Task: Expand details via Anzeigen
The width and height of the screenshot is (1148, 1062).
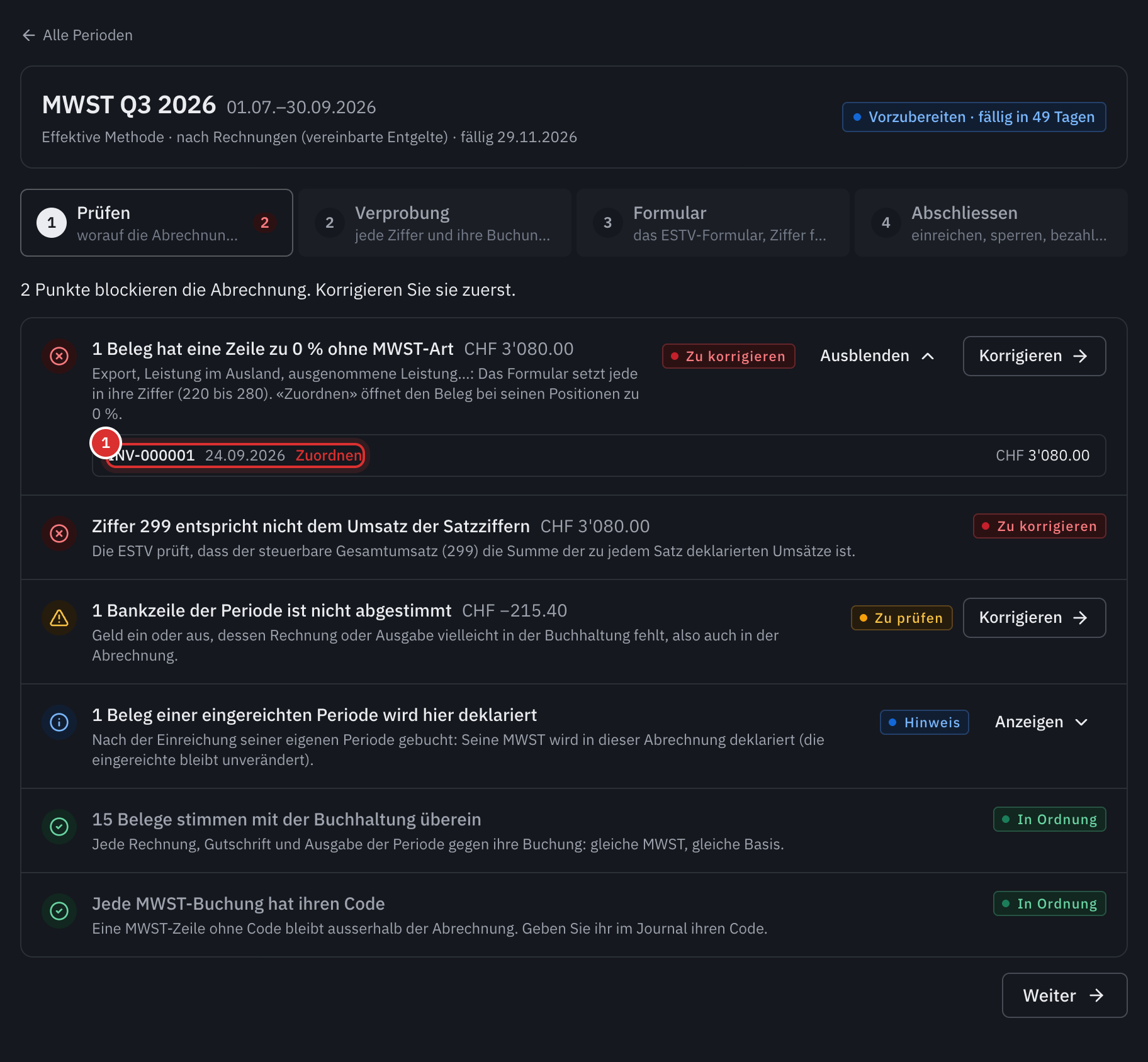Action: 1041,722
